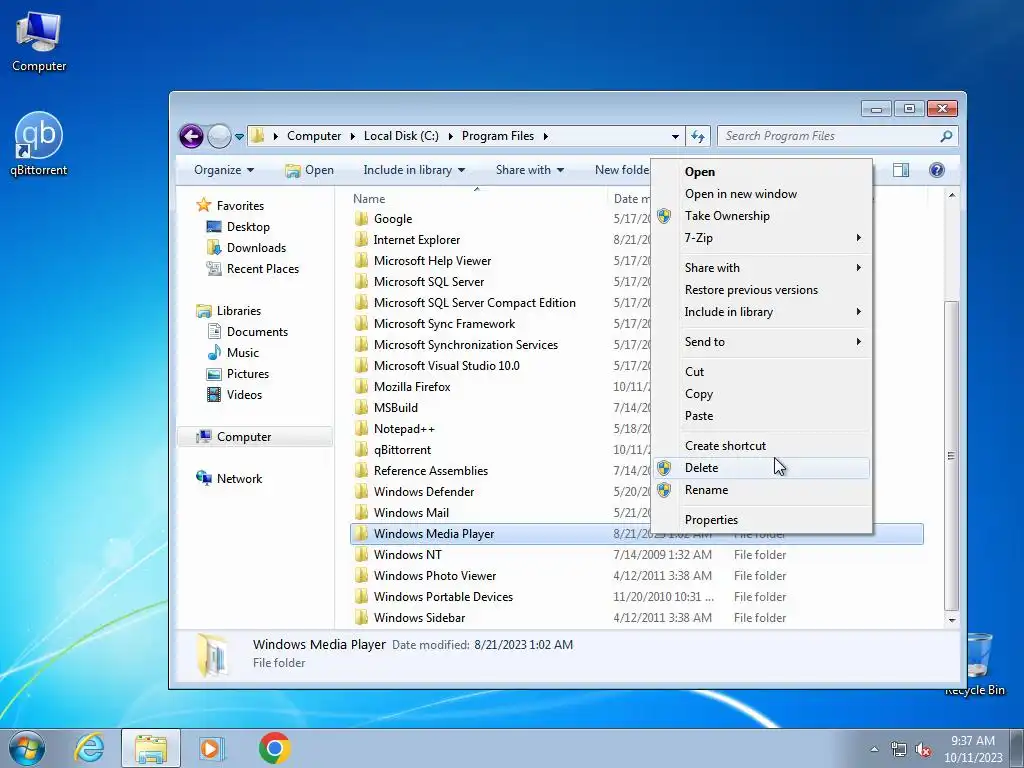Select Delete in the context menu
The height and width of the screenshot is (768, 1024).
coord(761,468)
